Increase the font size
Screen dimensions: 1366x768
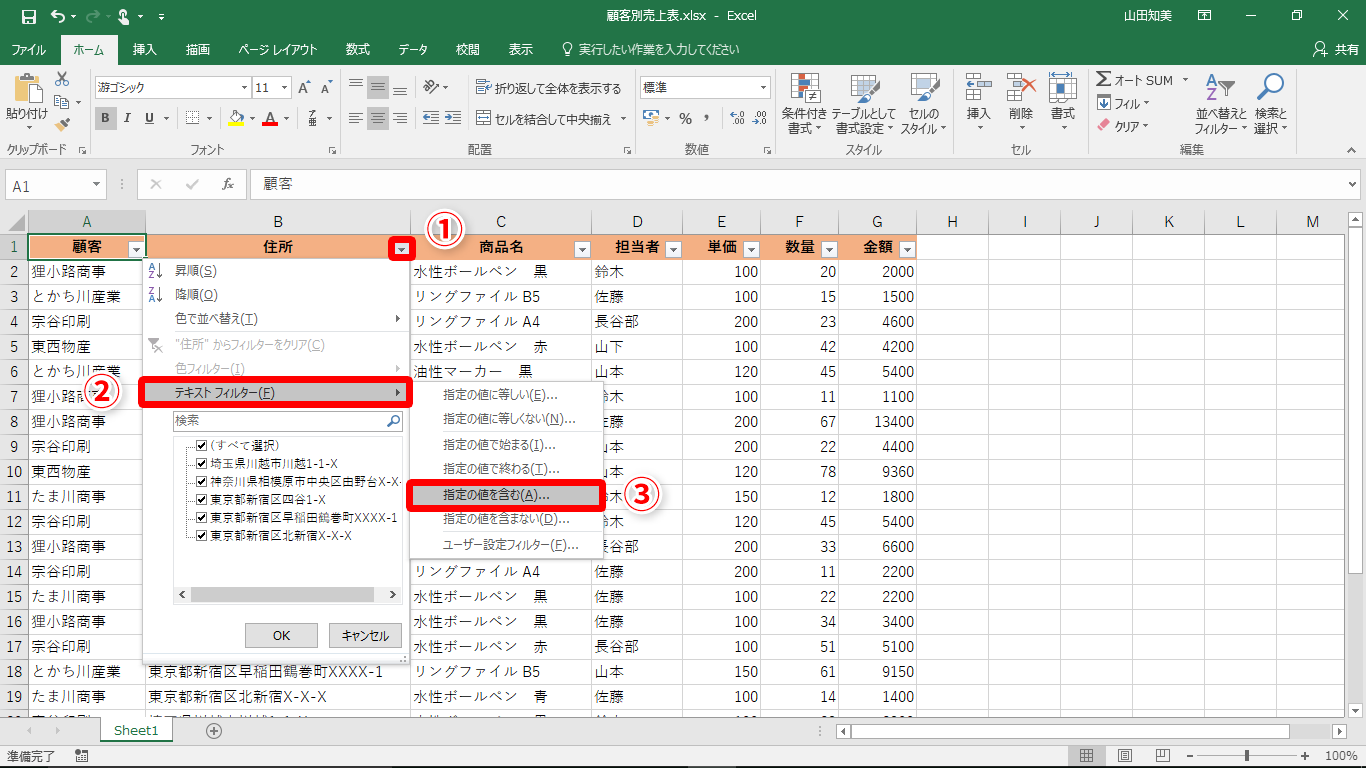coord(305,88)
